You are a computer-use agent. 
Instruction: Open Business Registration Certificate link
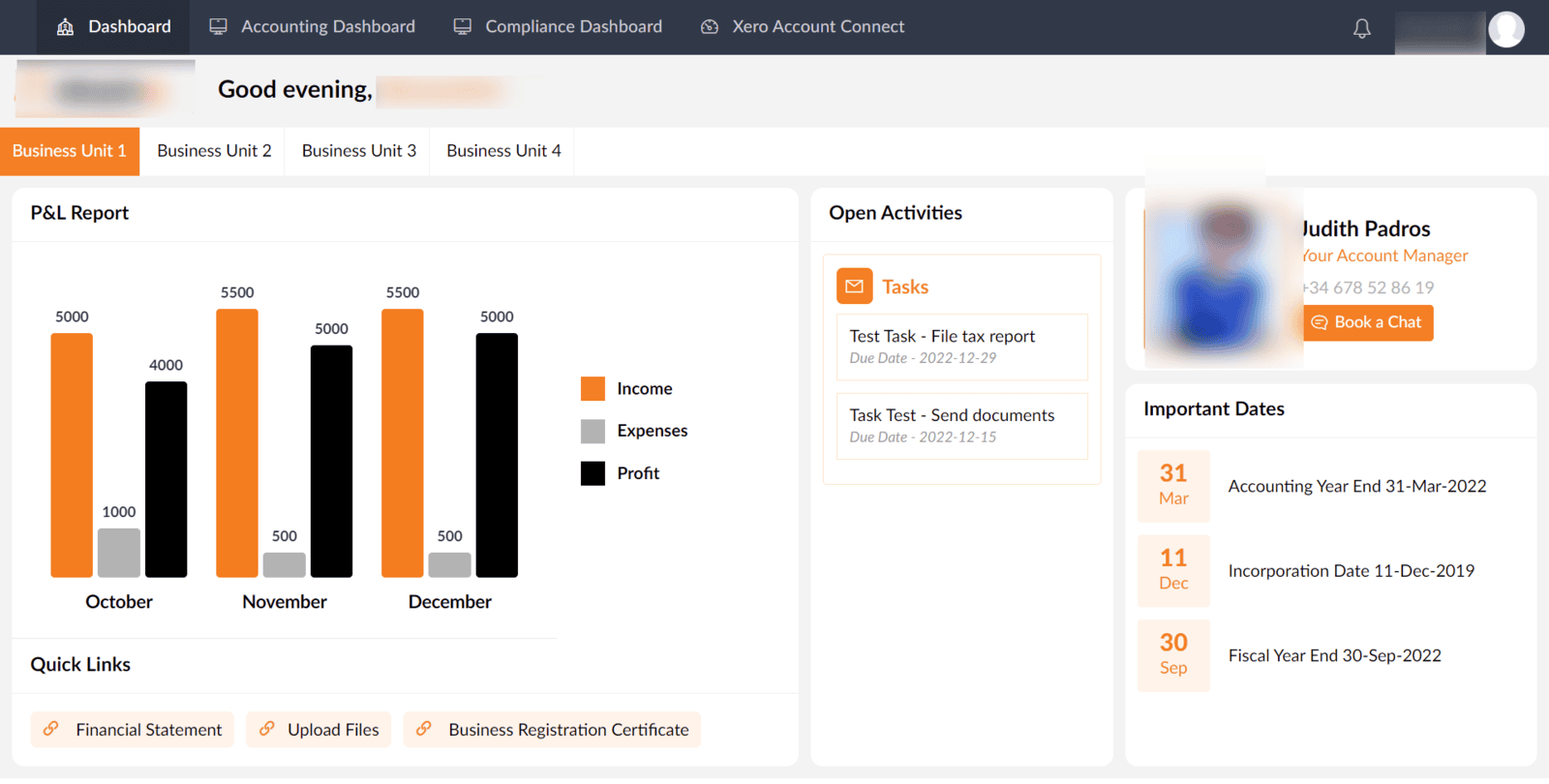coord(552,730)
